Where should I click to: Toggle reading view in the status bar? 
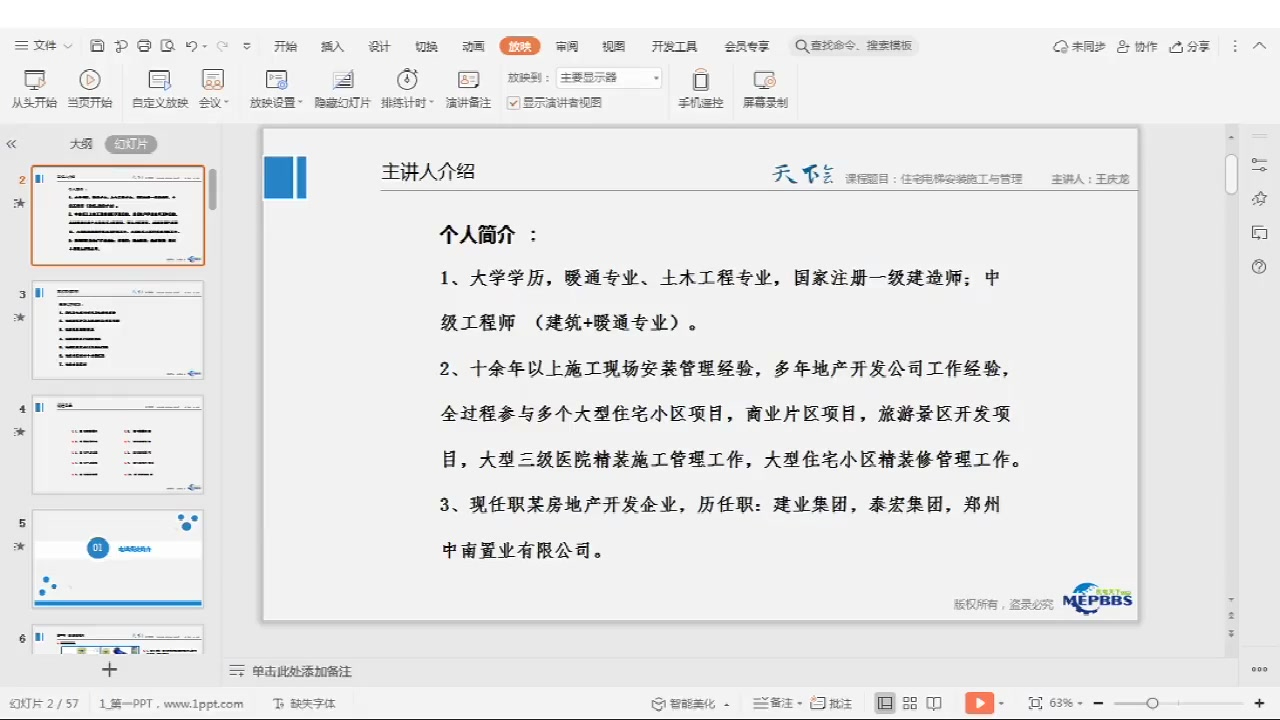click(x=934, y=703)
